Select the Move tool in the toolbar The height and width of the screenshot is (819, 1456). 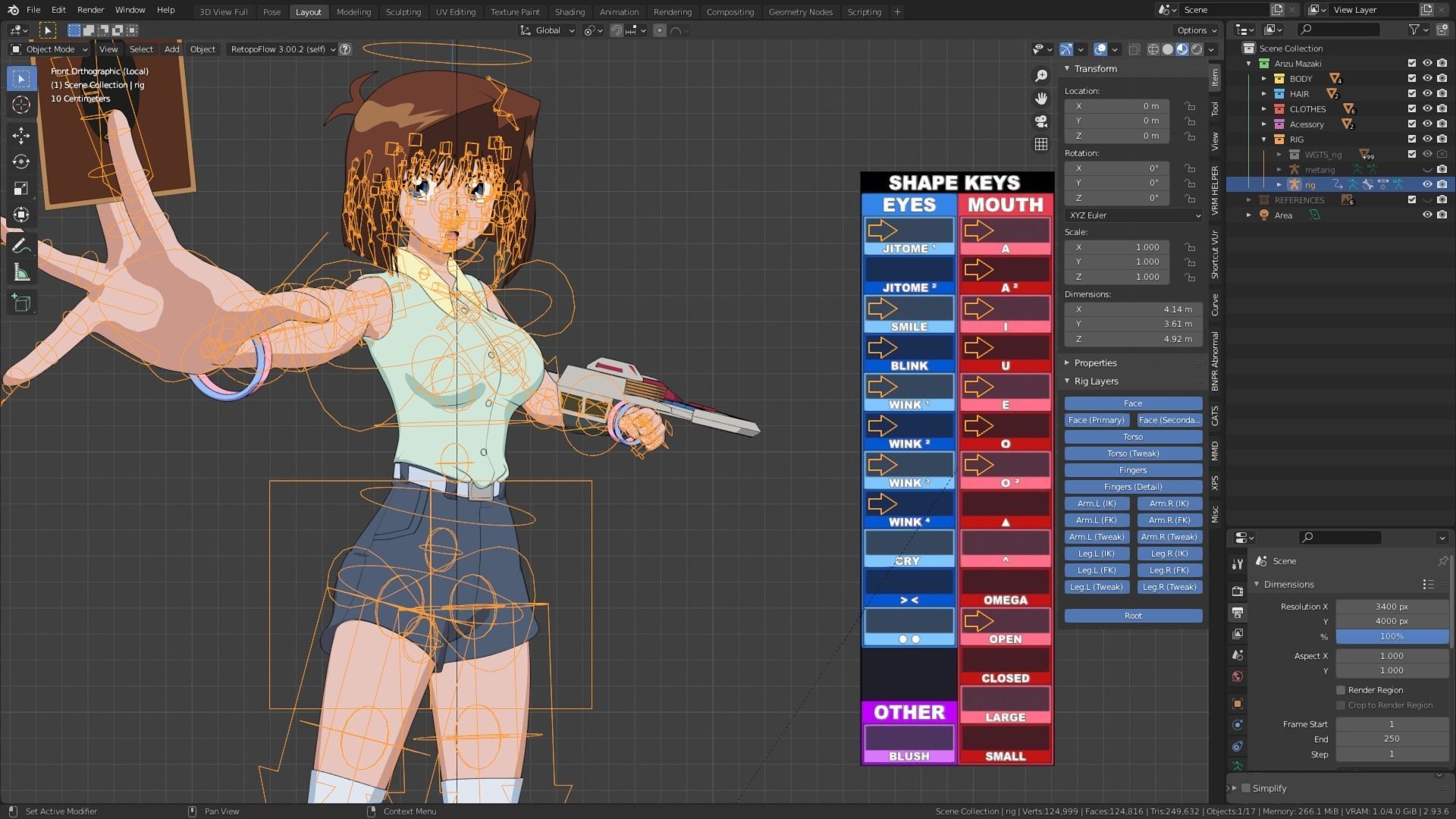coord(21,136)
